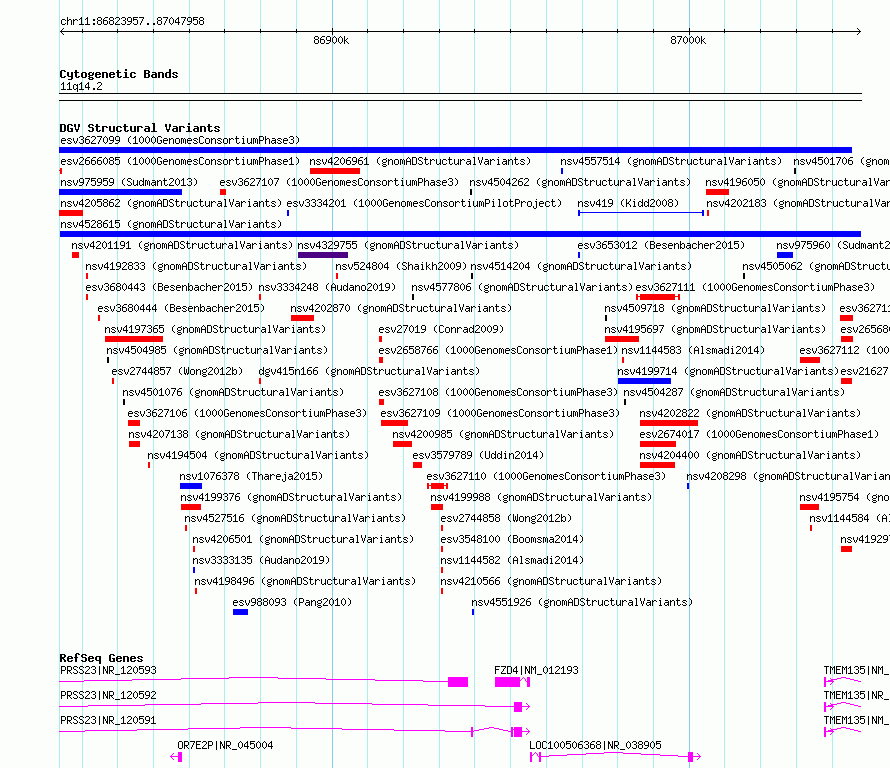Open the nsv4207138 variant label
This screenshot has width=890, height=768.
pyautogui.click(x=239, y=434)
